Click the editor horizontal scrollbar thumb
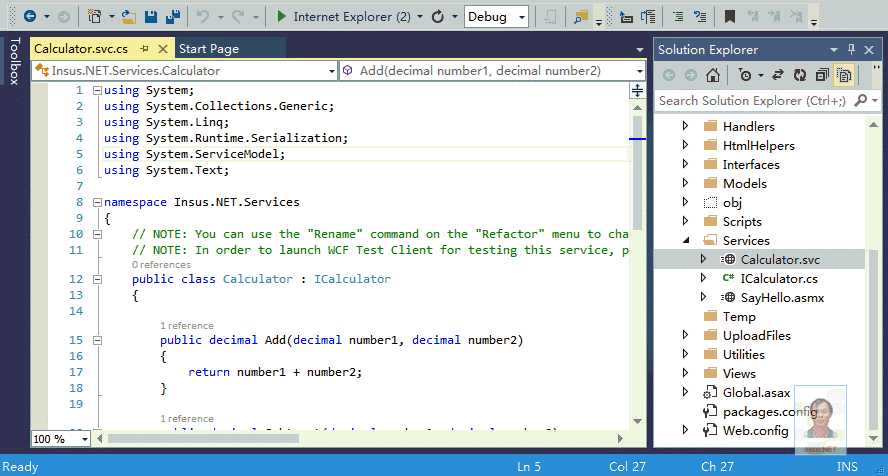Screen dimensions: 888x476 tap(203, 439)
